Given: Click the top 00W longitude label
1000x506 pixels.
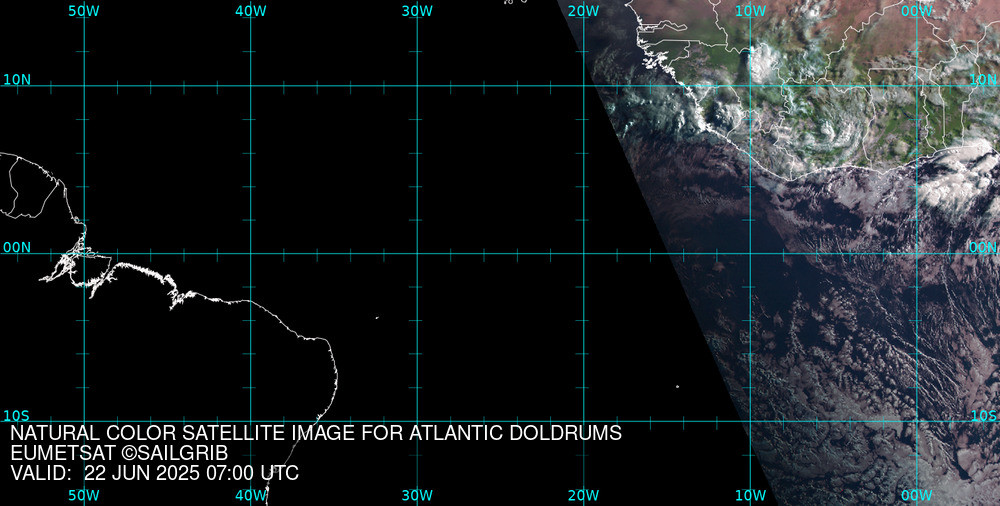Looking at the screenshot, I should [x=917, y=11].
